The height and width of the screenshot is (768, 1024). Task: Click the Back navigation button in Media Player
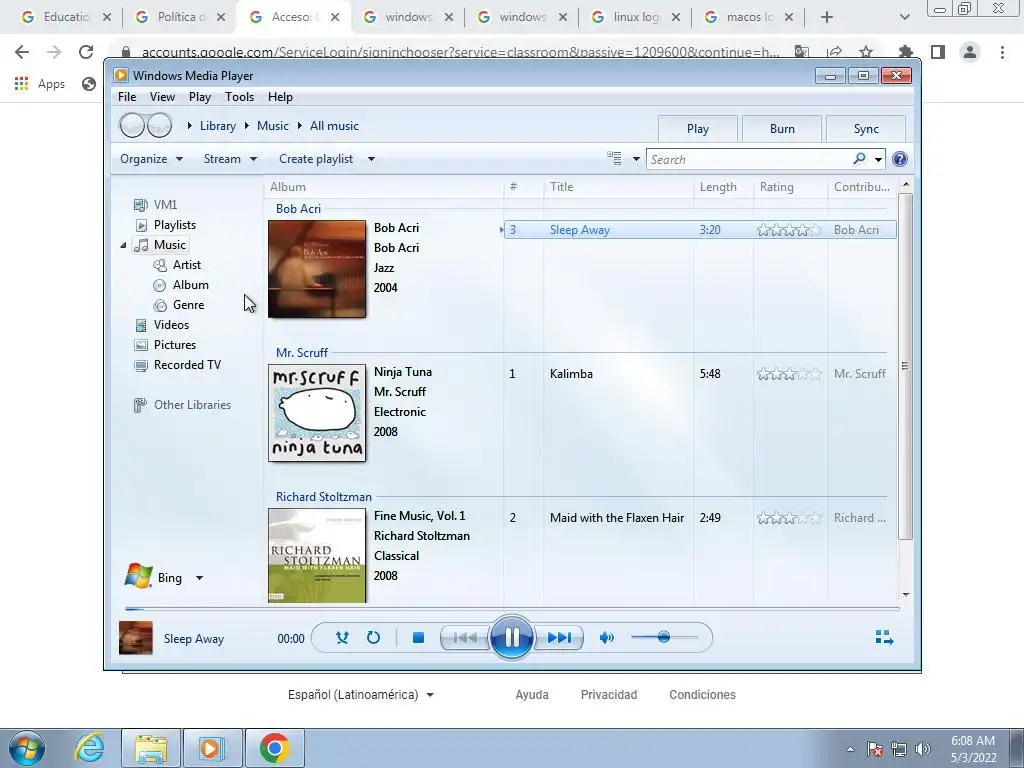[x=132, y=125]
